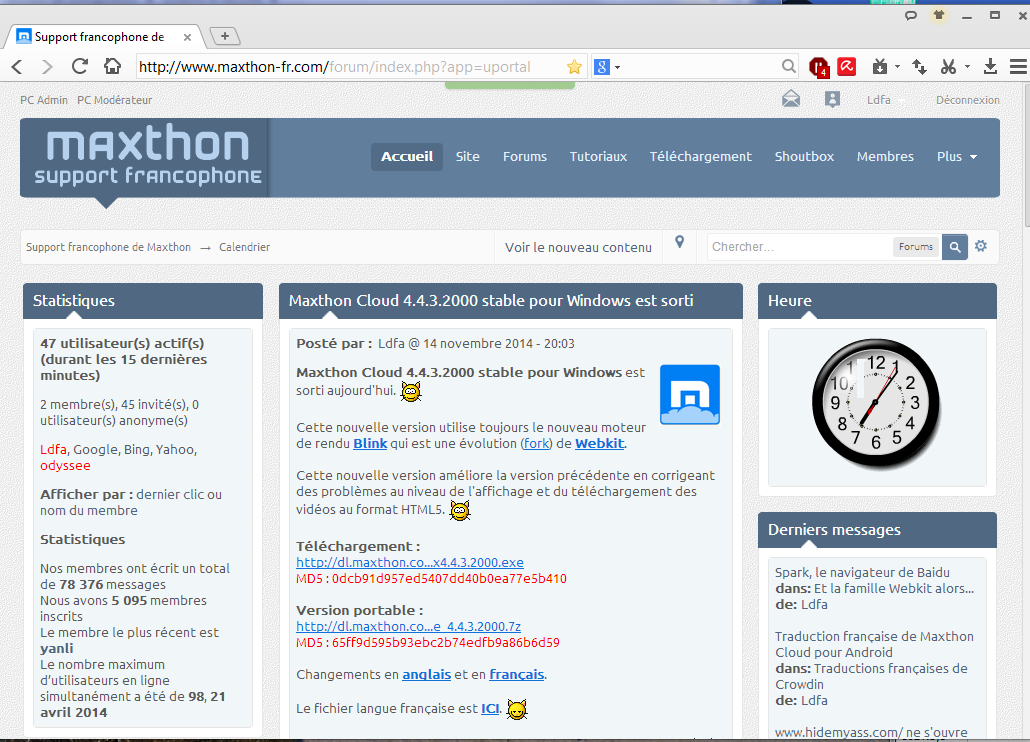Open the red Avira extension icon
The width and height of the screenshot is (1030, 742).
point(847,66)
